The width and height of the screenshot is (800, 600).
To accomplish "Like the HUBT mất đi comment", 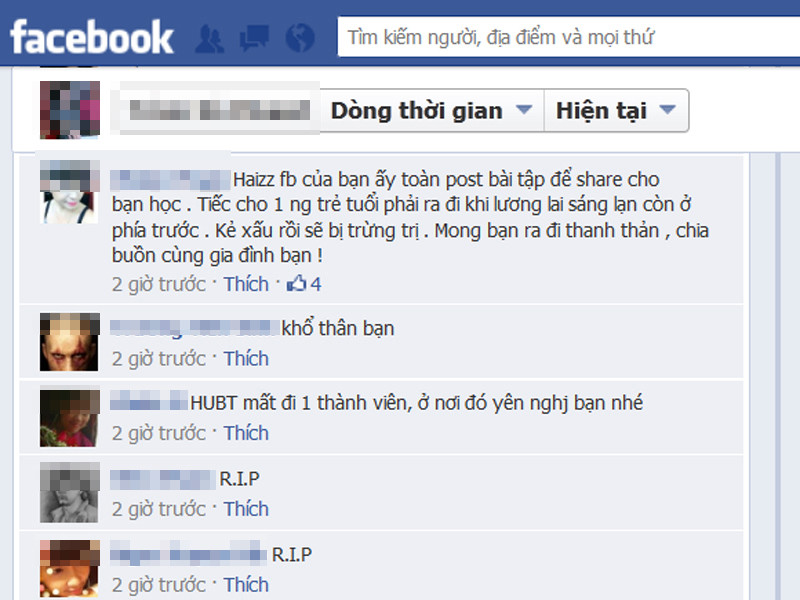I will coord(246,433).
